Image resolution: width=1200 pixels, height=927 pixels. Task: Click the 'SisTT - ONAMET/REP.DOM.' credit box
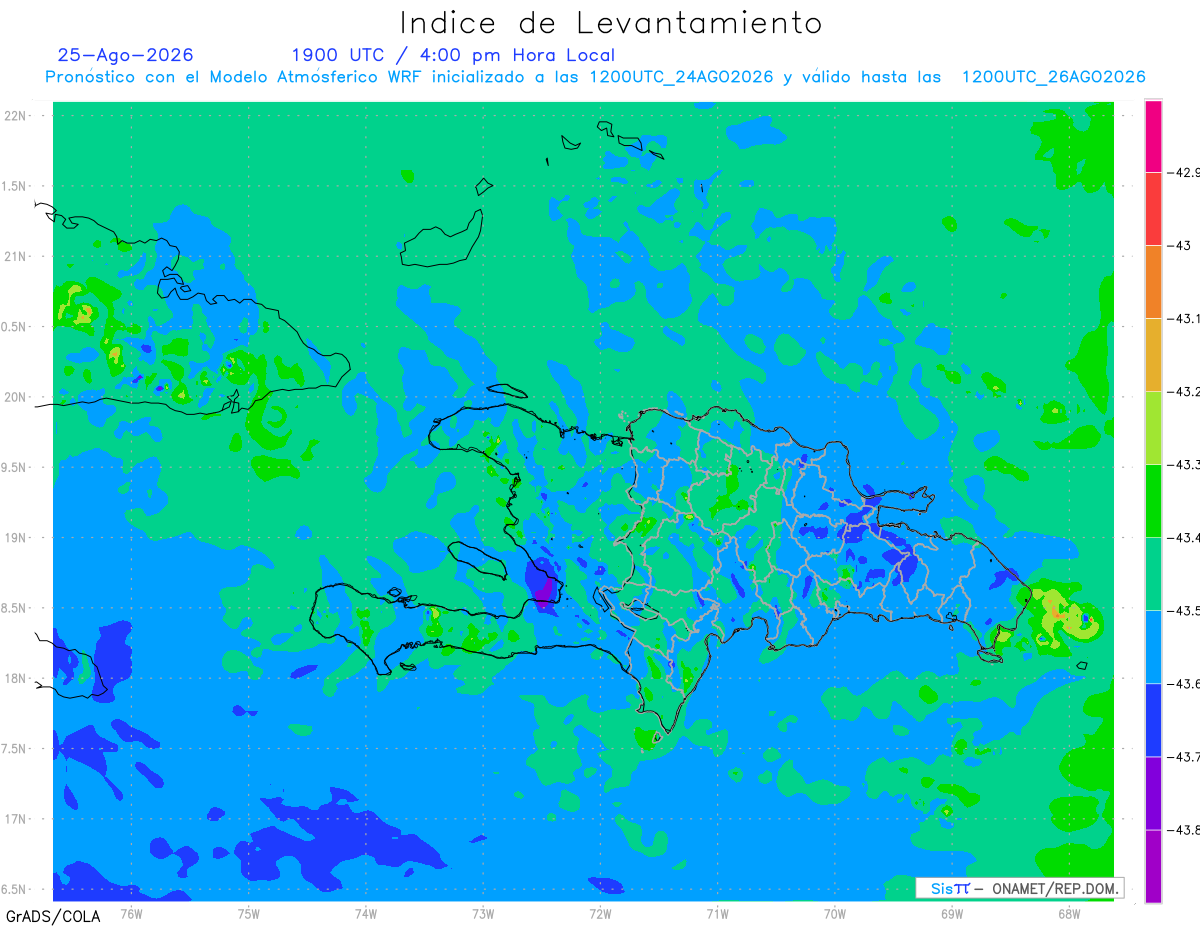(x=1019, y=888)
